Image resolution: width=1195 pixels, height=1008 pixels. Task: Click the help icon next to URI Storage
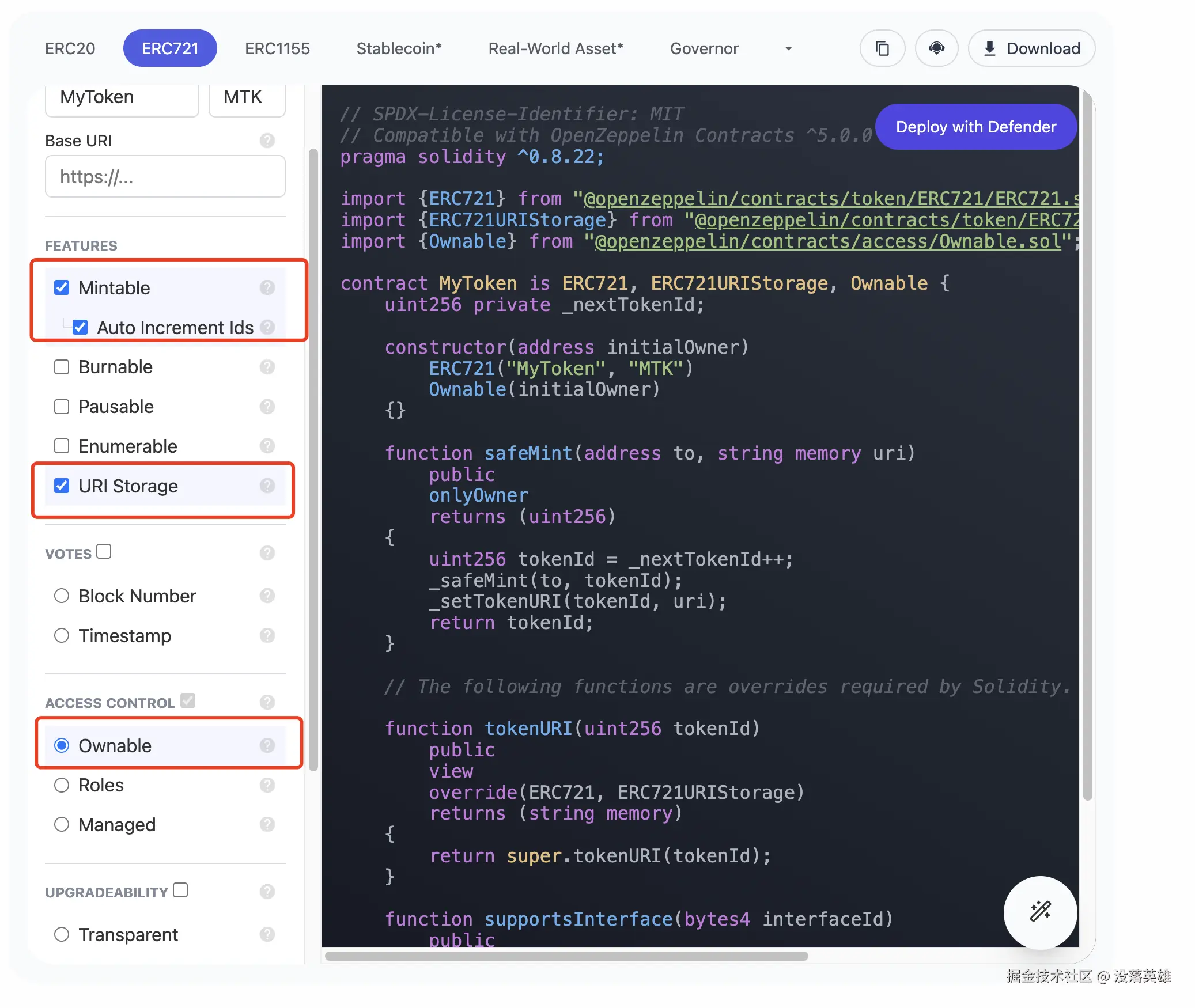coord(267,486)
